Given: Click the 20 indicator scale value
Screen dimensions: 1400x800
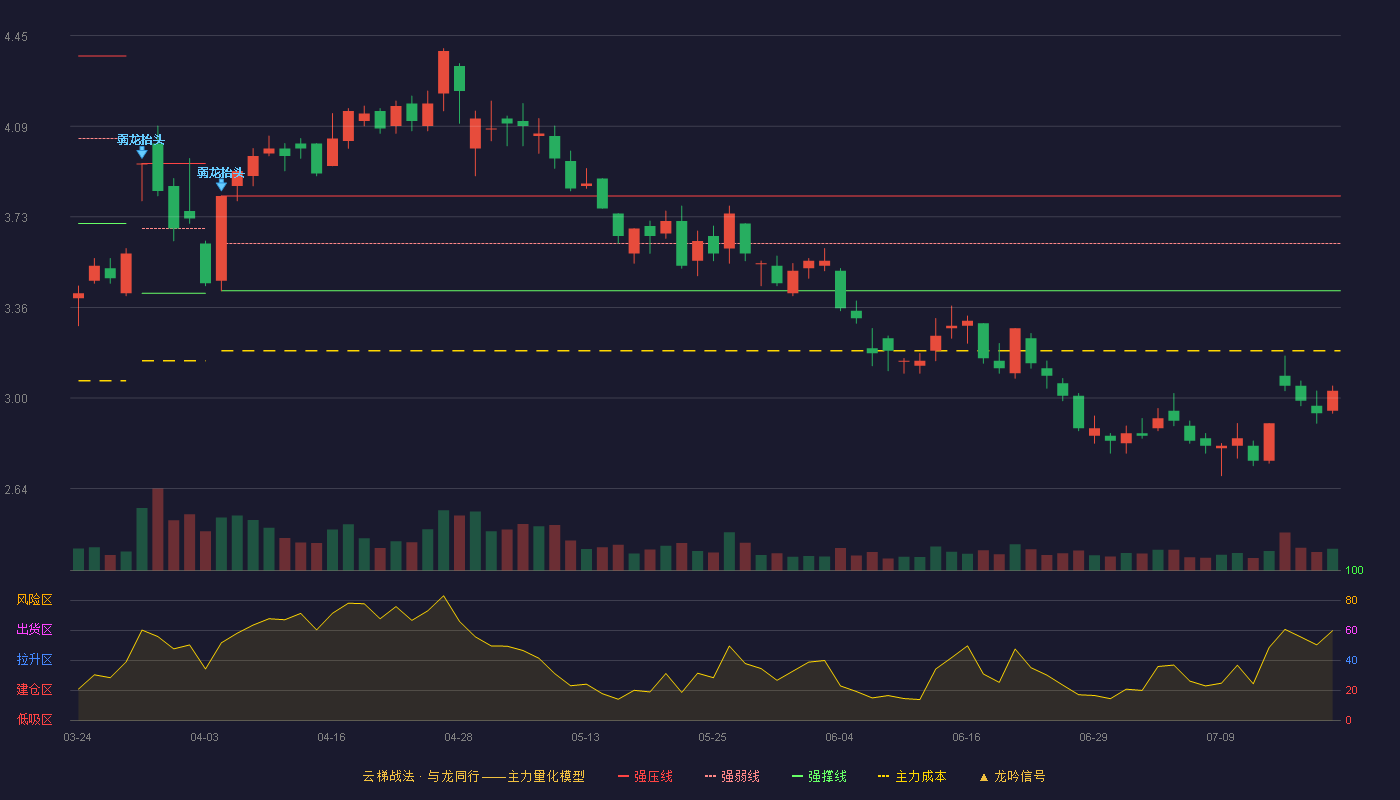Looking at the screenshot, I should [x=1351, y=690].
